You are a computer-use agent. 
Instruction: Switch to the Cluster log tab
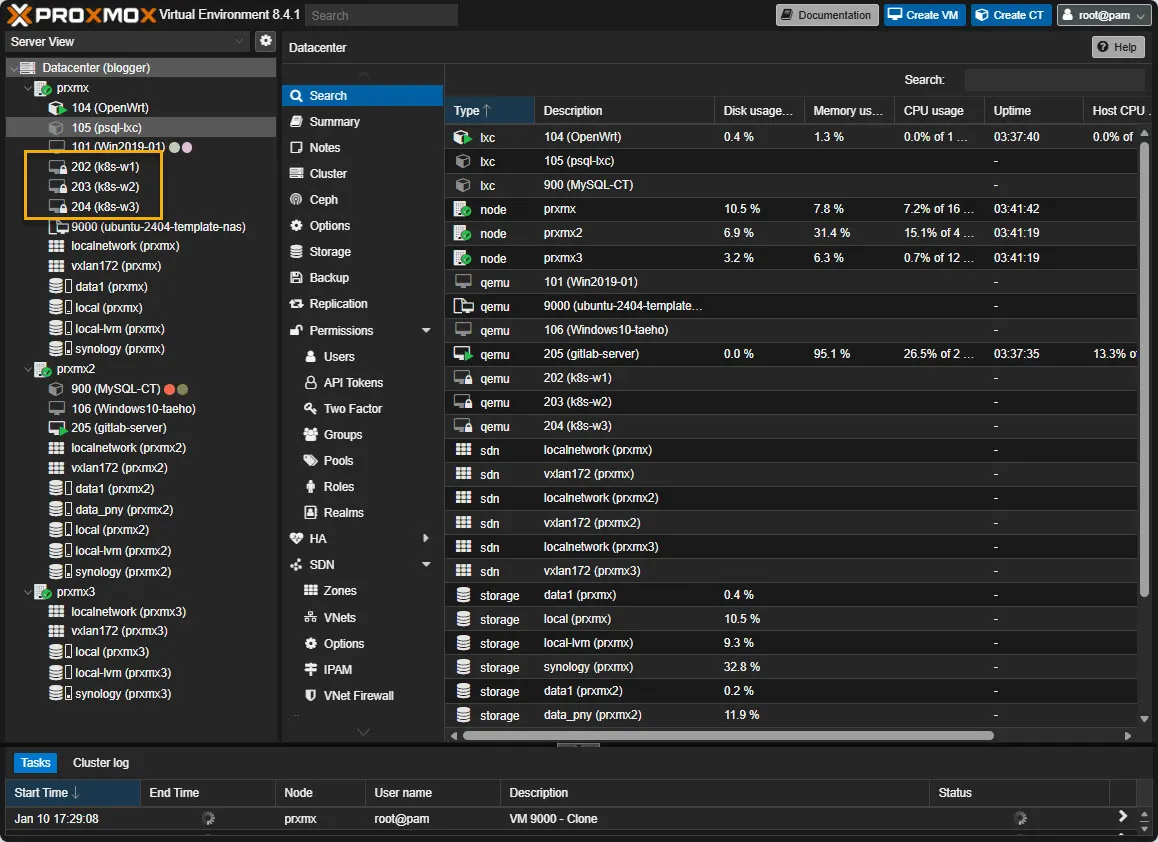pos(100,763)
